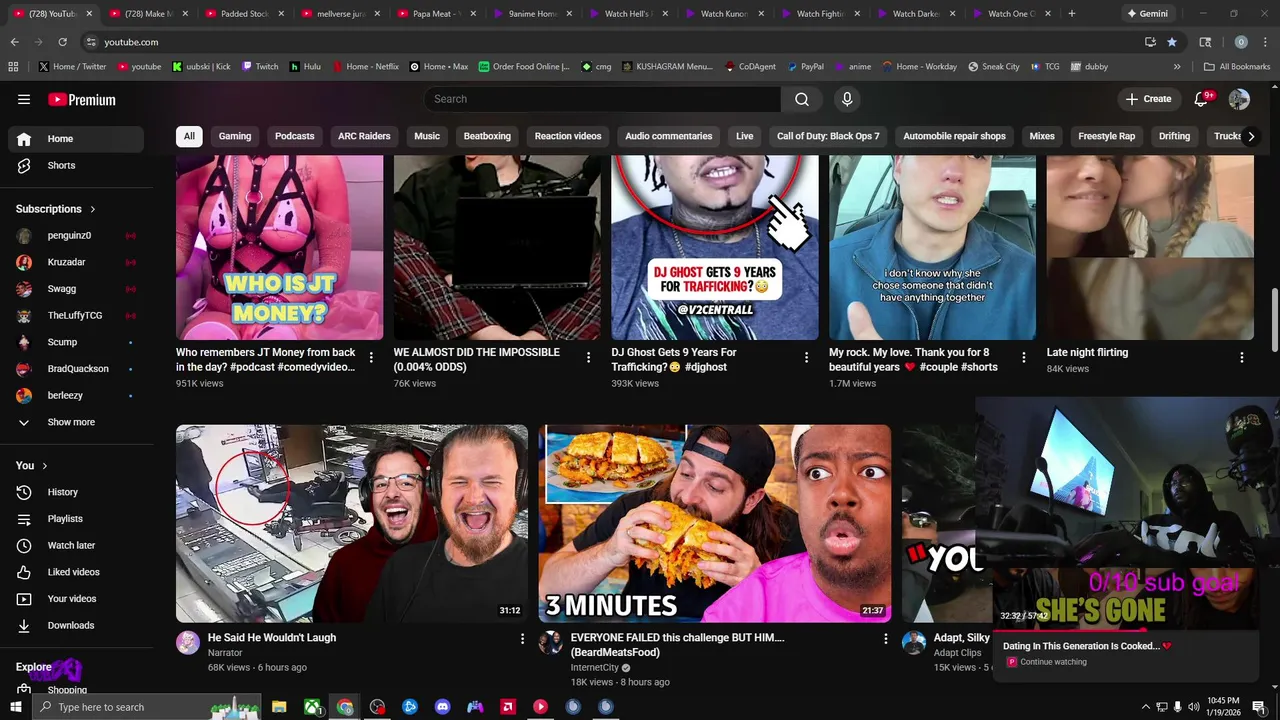Switch to the Watch Fighting browser tab

(819, 14)
